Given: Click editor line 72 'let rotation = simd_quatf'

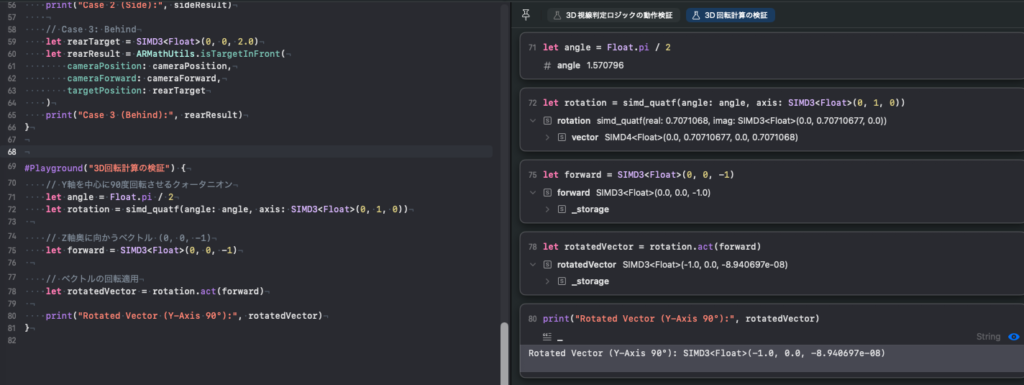Looking at the screenshot, I should pos(227,209).
